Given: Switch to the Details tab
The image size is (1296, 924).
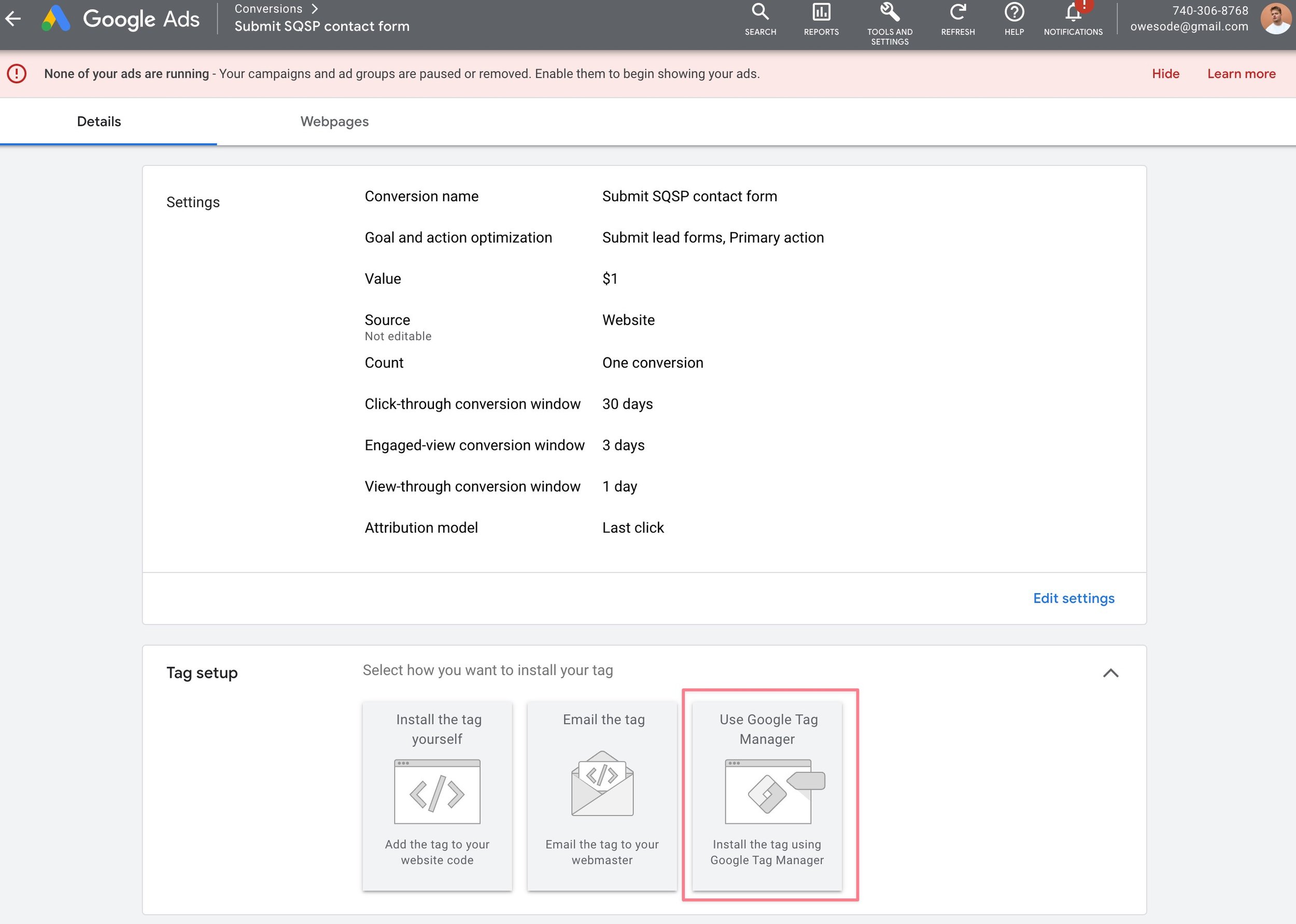Looking at the screenshot, I should pyautogui.click(x=99, y=122).
